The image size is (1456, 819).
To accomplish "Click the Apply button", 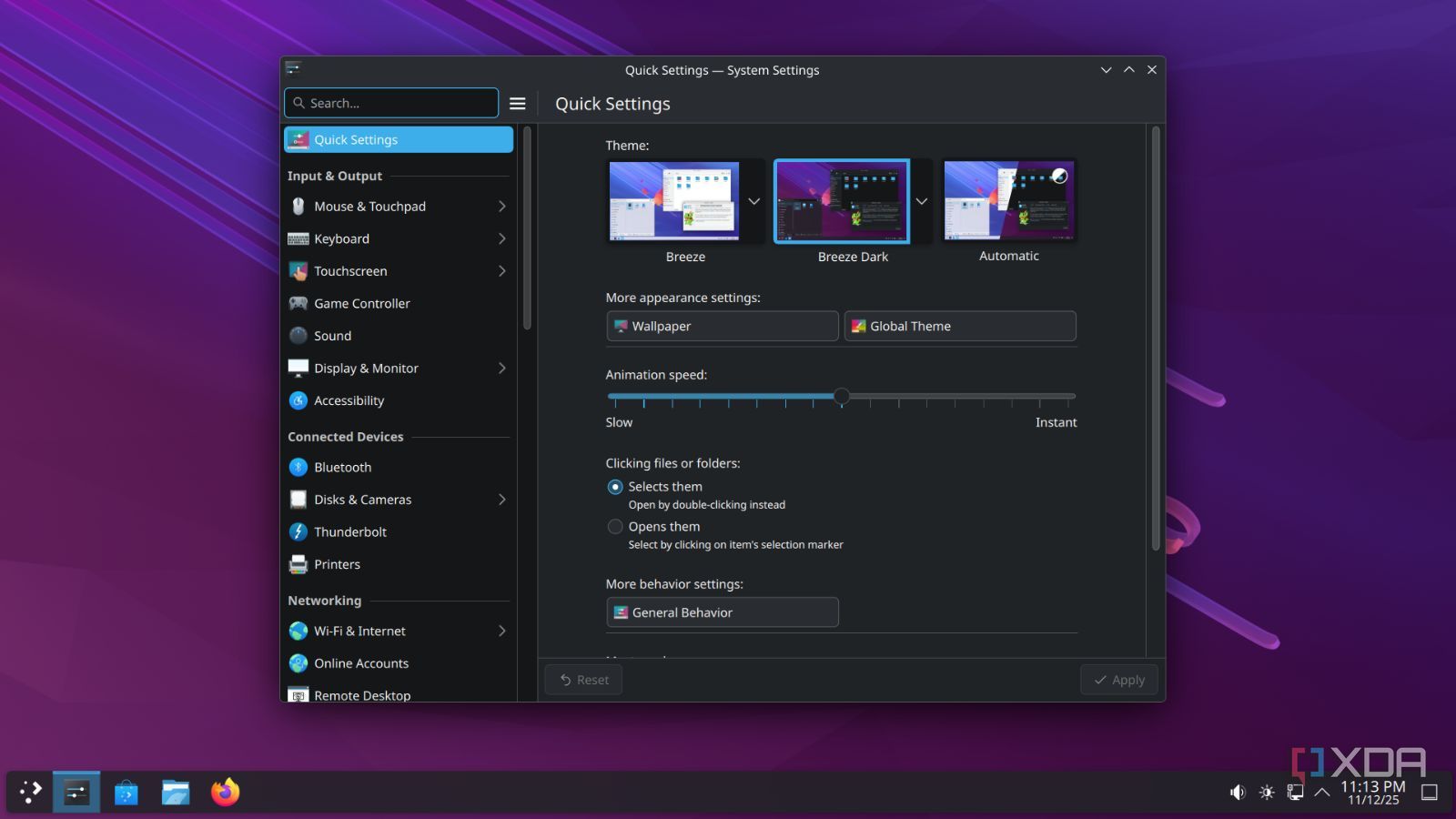I will click(1119, 680).
